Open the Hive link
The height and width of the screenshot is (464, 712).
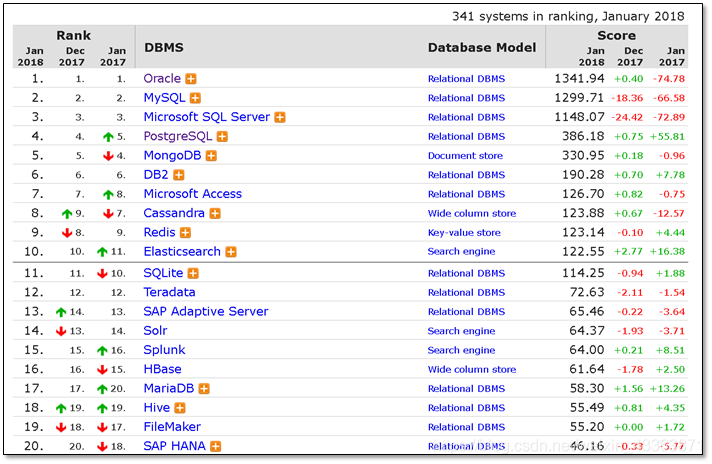click(157, 408)
